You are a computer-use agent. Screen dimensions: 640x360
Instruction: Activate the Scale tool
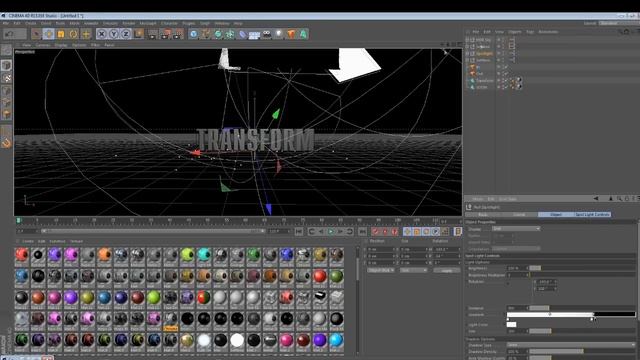point(61,34)
